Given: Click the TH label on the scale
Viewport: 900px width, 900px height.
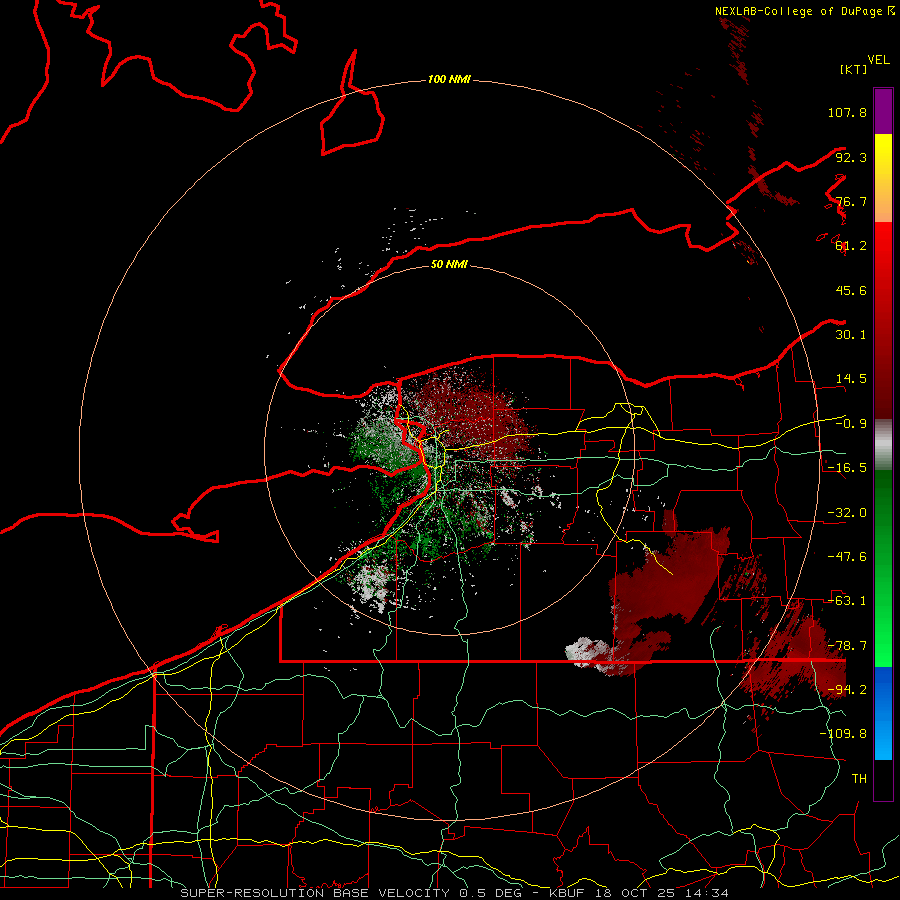Looking at the screenshot, I should (859, 779).
